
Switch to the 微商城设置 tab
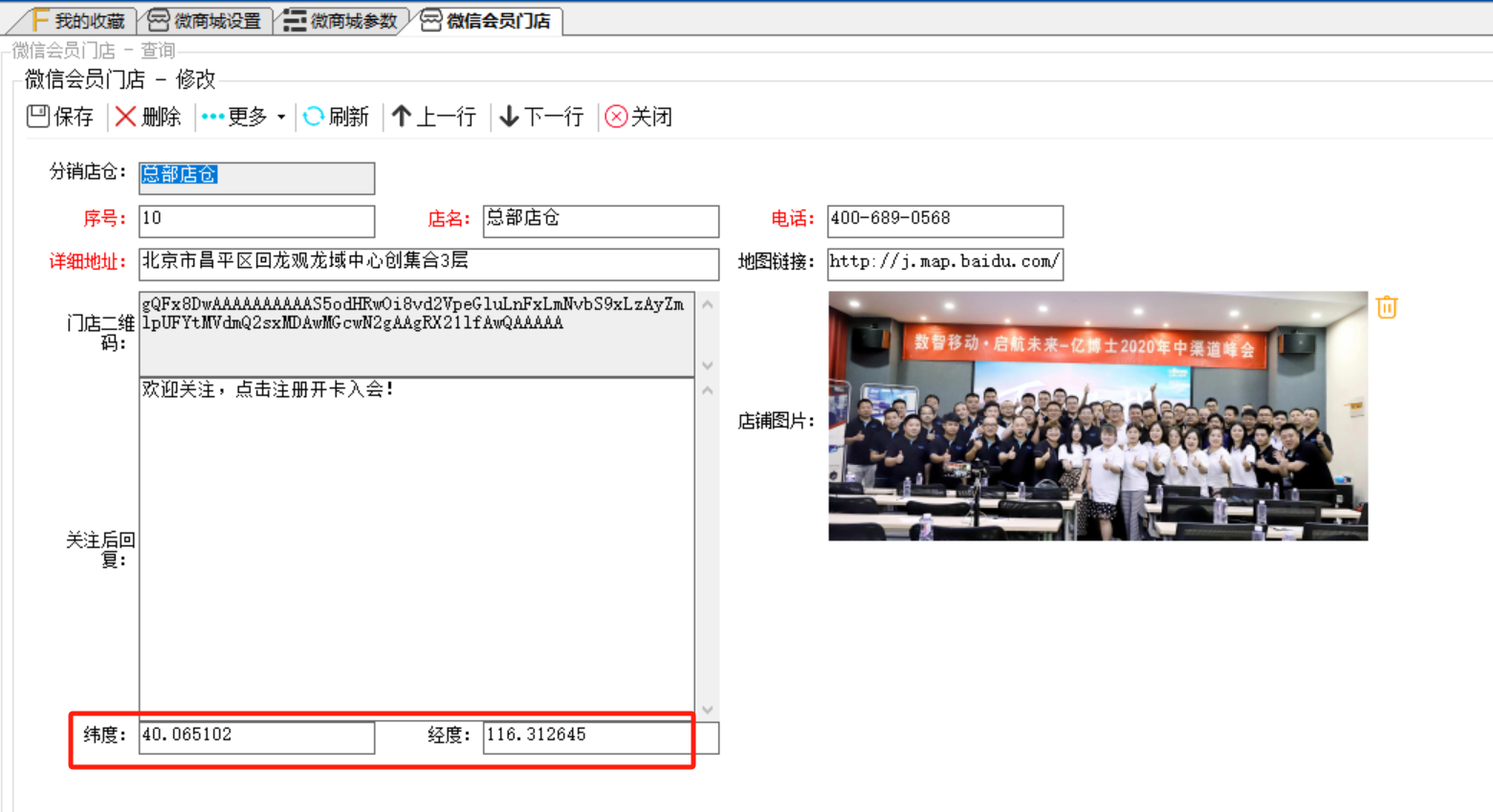point(206,21)
